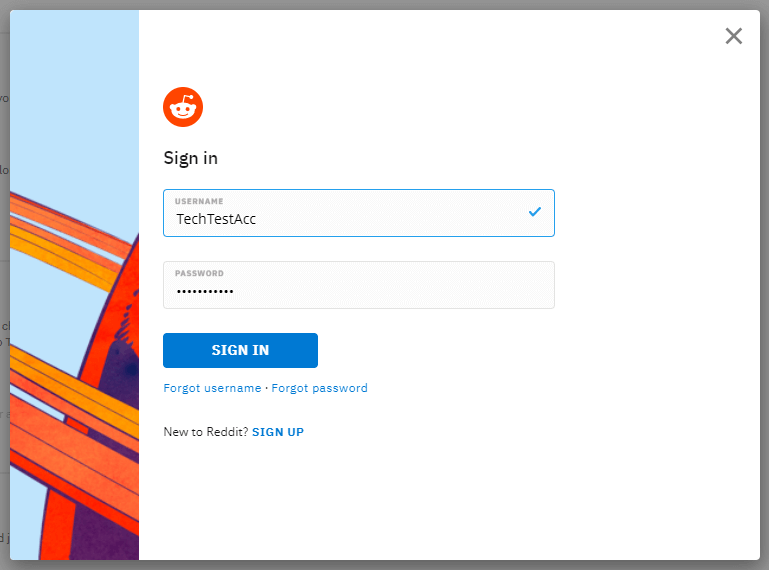Screen dimensions: 769x570
Task: Click the USERNAME field label
Action: pyautogui.click(x=199, y=201)
